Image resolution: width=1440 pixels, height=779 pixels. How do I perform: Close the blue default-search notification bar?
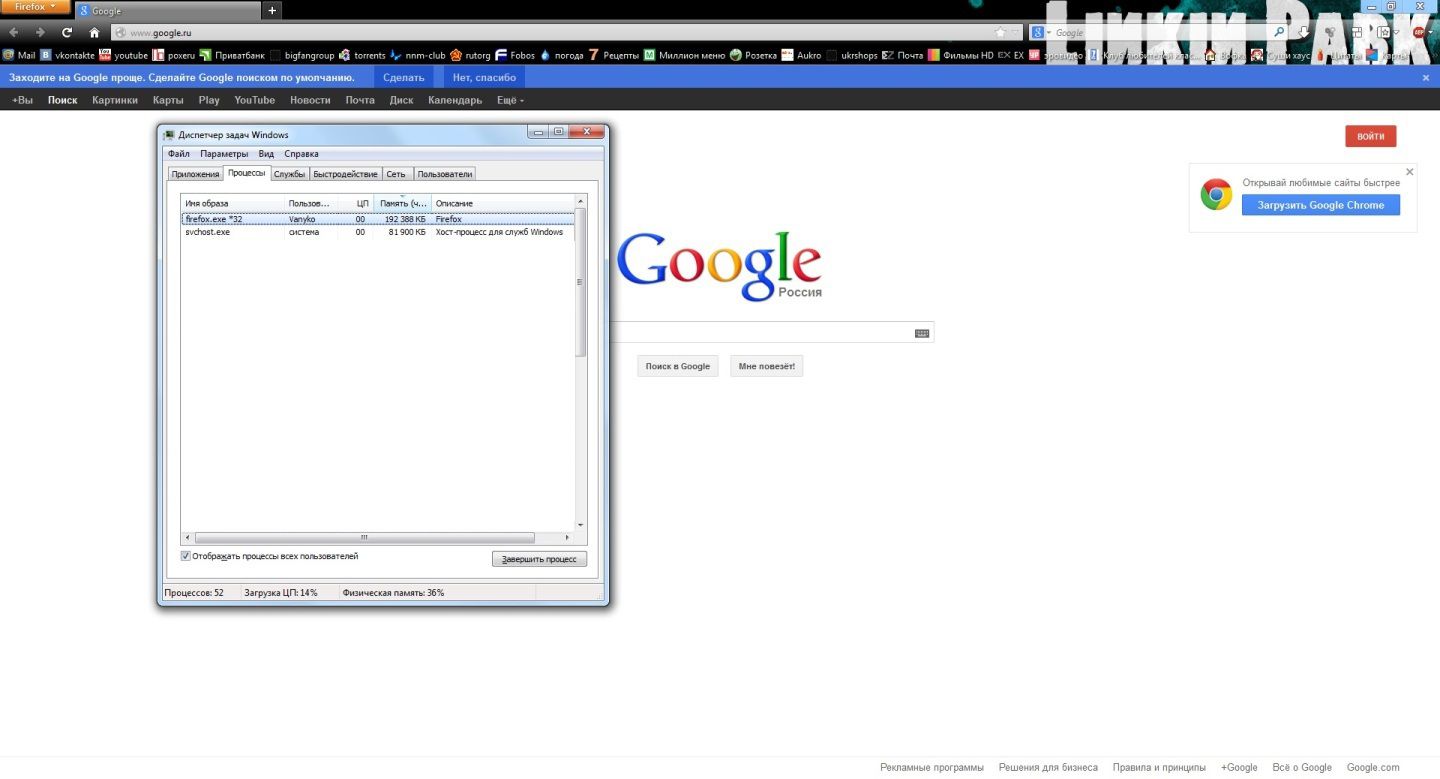coord(1426,77)
